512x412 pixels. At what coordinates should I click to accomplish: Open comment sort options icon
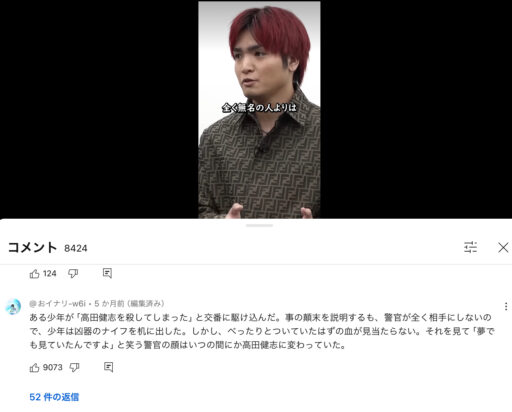click(x=470, y=247)
